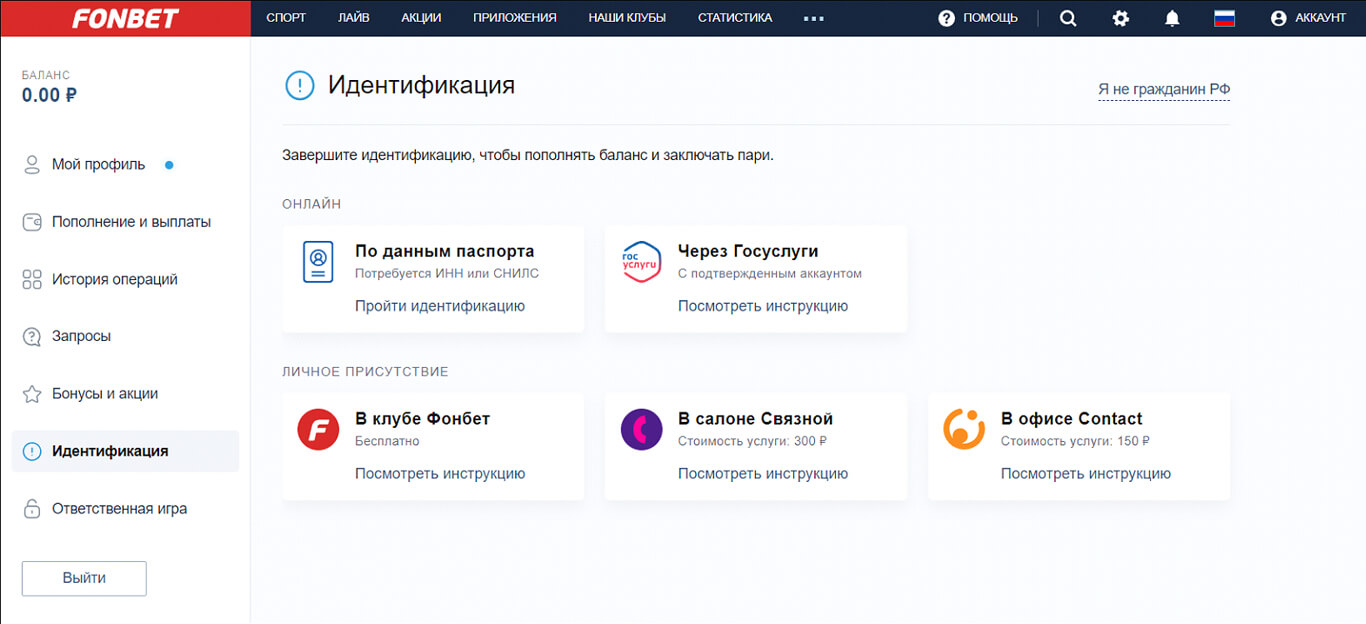
Task: Click the orange Contact office icon
Action: click(x=964, y=429)
